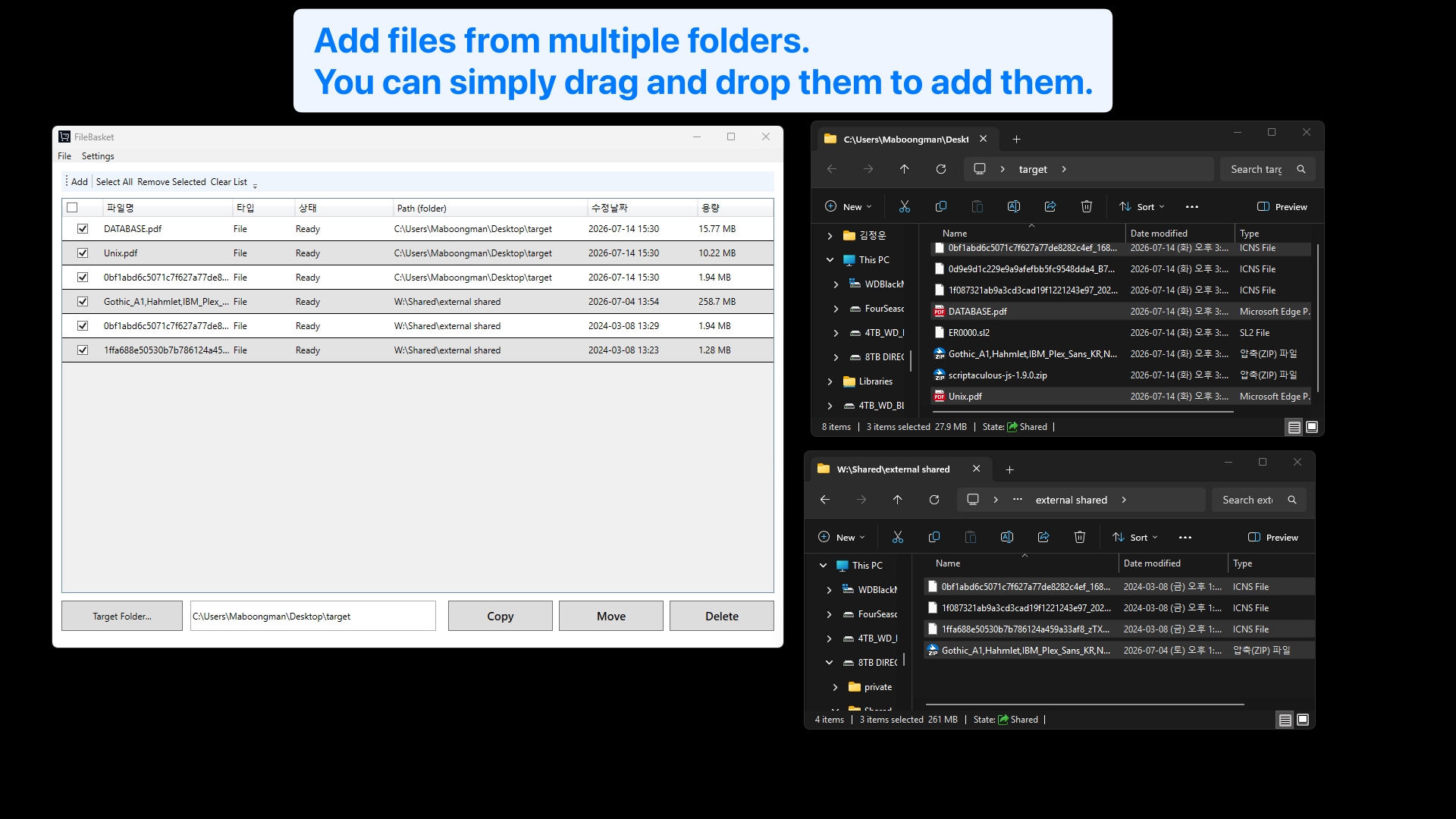Click Target Folder... button

click(122, 616)
